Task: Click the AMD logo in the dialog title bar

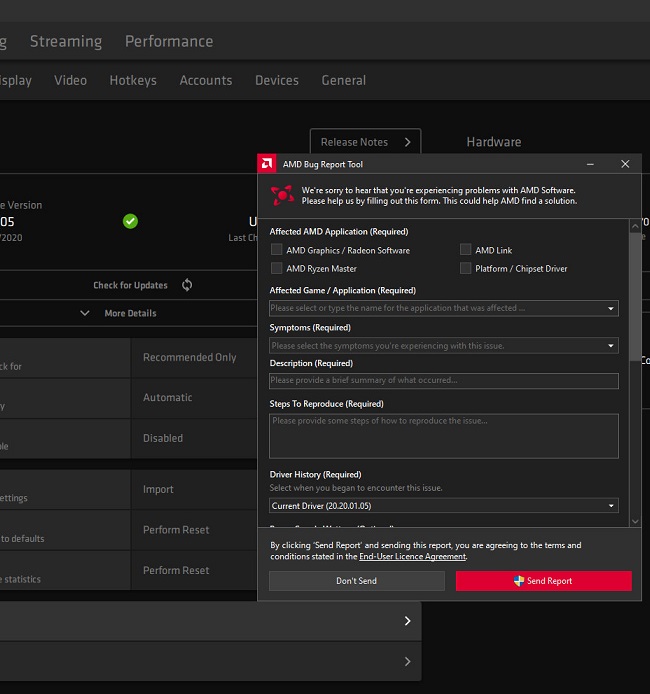Action: click(x=268, y=164)
